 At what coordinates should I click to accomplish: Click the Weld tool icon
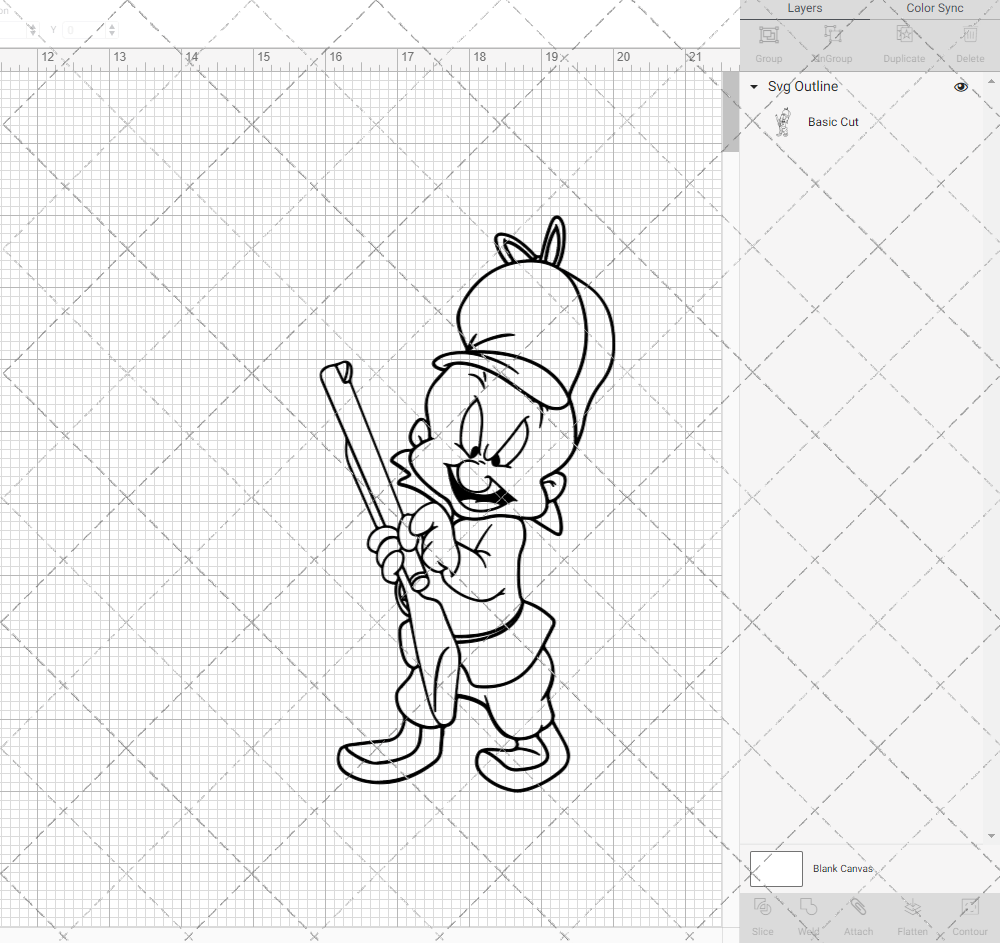pos(808,907)
